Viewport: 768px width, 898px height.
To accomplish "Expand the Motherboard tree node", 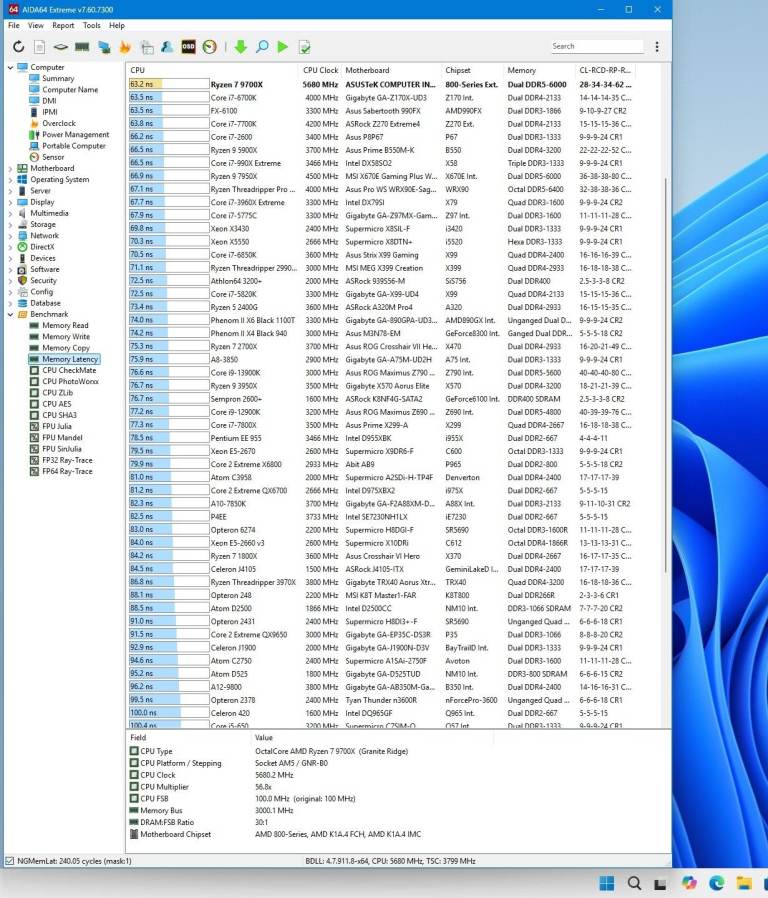I will point(11,168).
